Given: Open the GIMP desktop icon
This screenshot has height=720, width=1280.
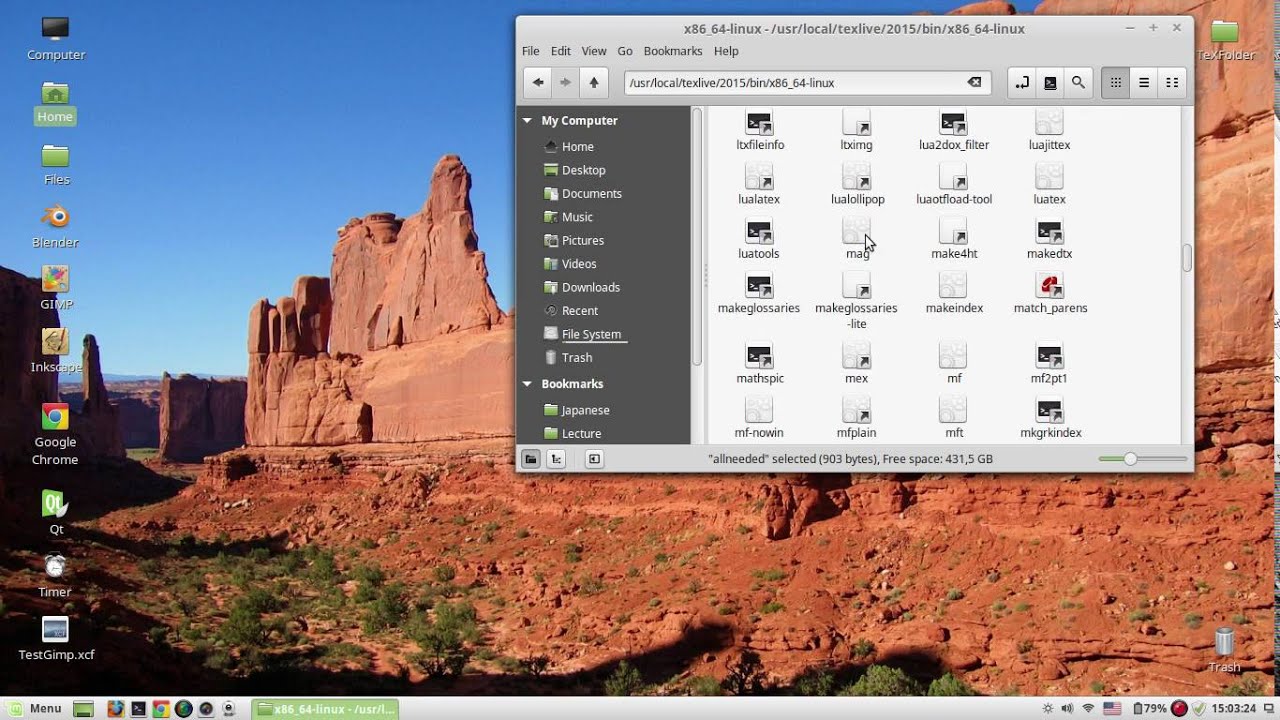Looking at the screenshot, I should pos(55,279).
